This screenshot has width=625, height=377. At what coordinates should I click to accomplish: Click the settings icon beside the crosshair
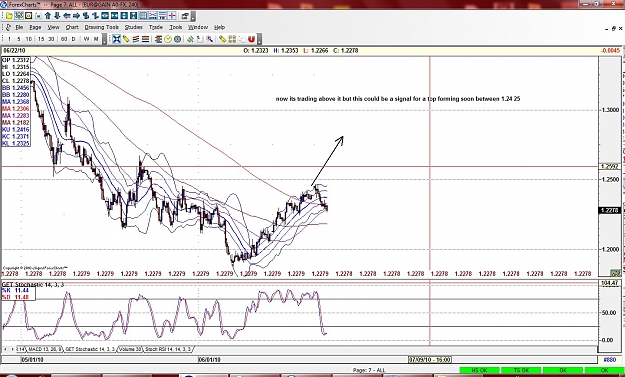185,16
